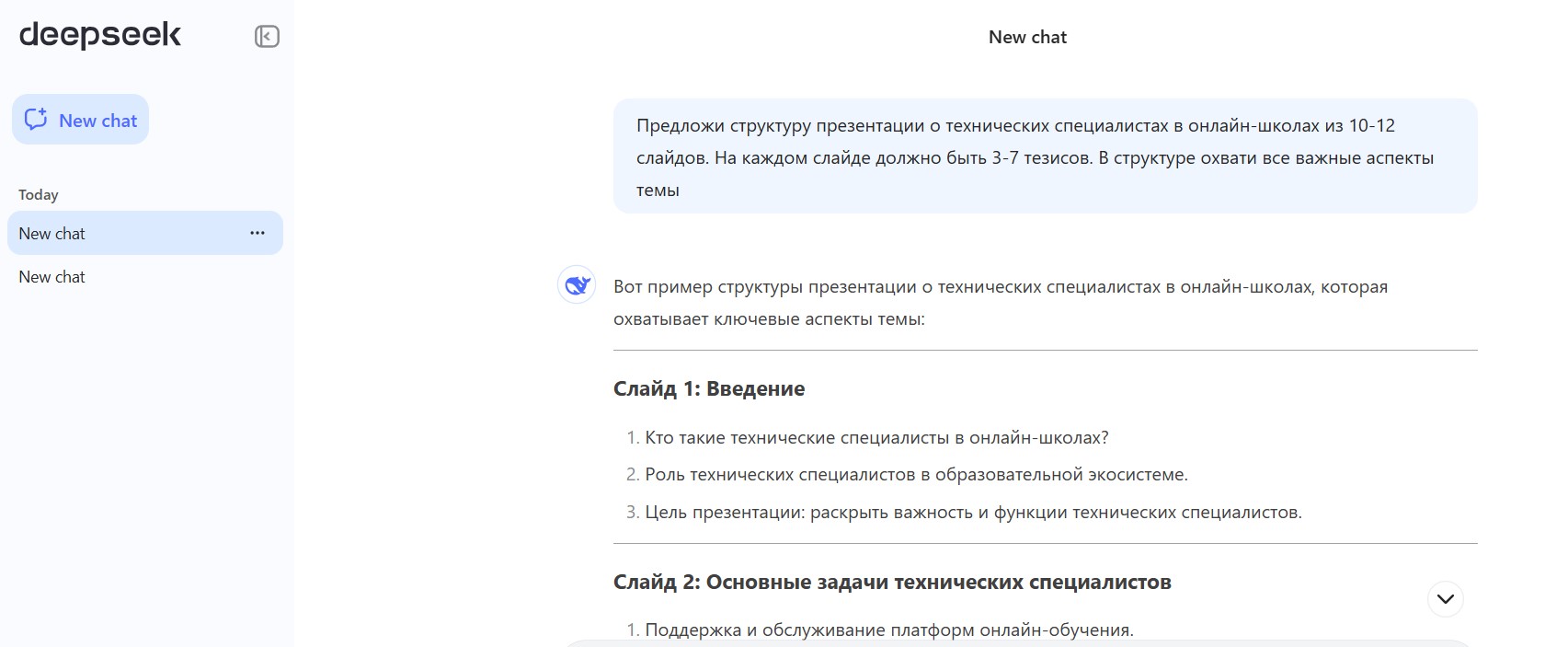The image size is (1568, 647).
Task: Click list item "Поддержка и обслуживание платформ"
Action: [x=888, y=630]
